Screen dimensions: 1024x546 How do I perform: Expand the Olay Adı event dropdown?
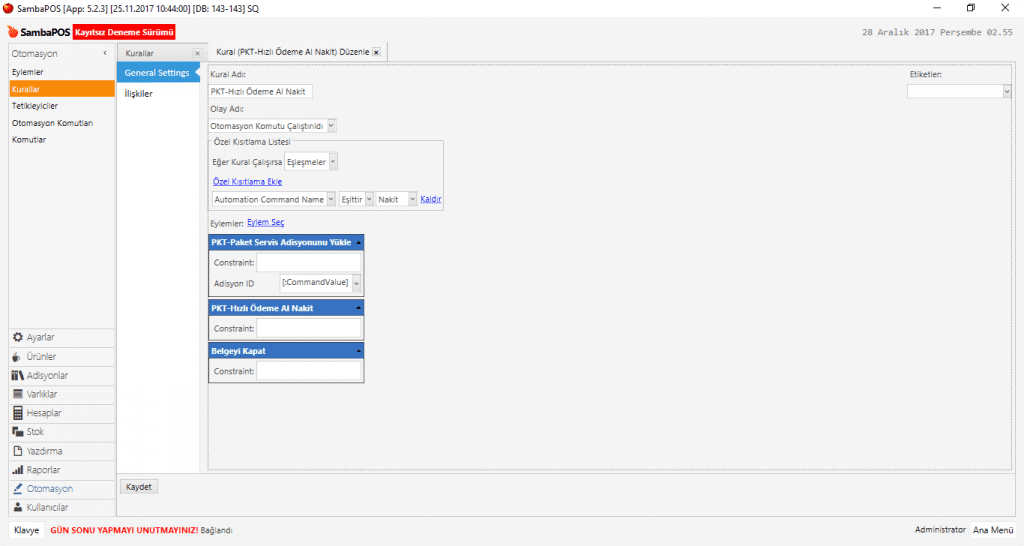(x=331, y=126)
